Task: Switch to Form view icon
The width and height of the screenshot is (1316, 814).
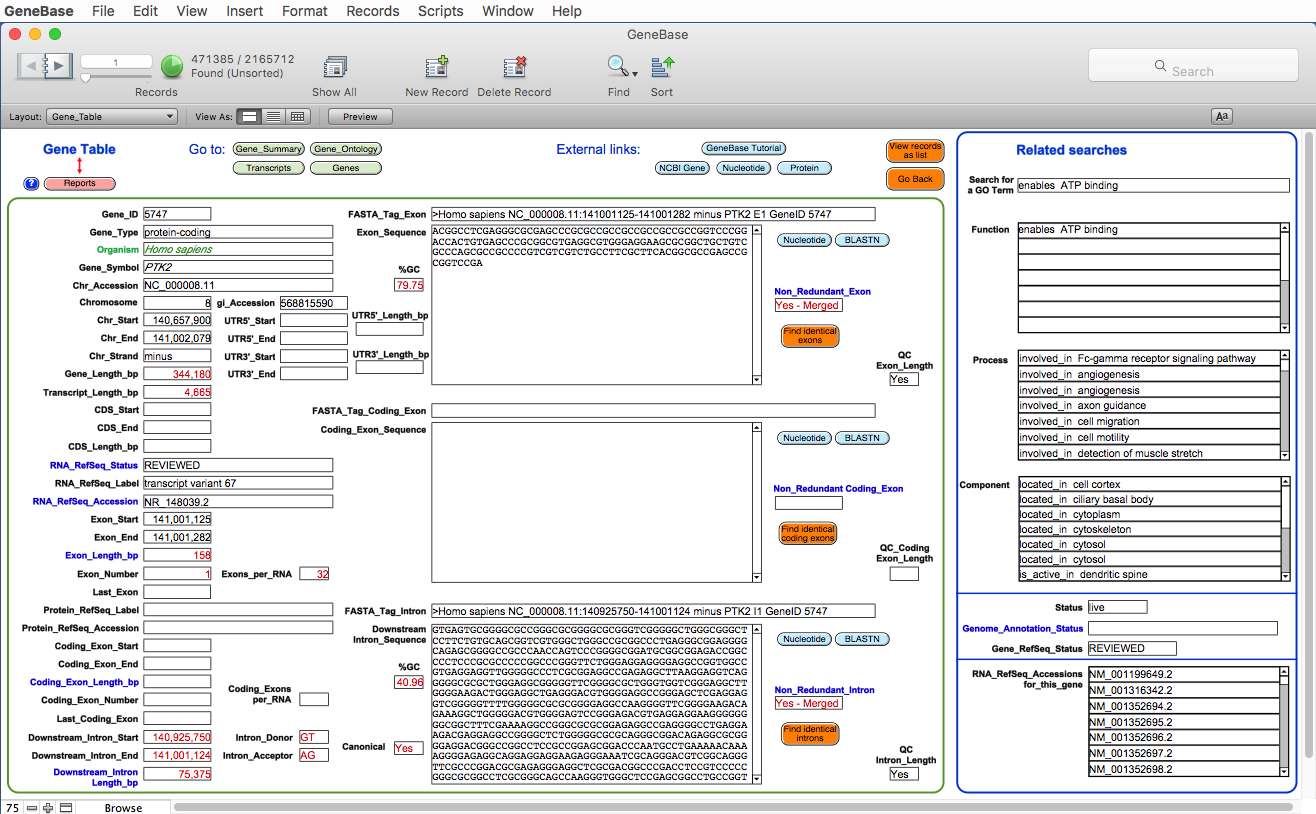Action: tap(250, 117)
